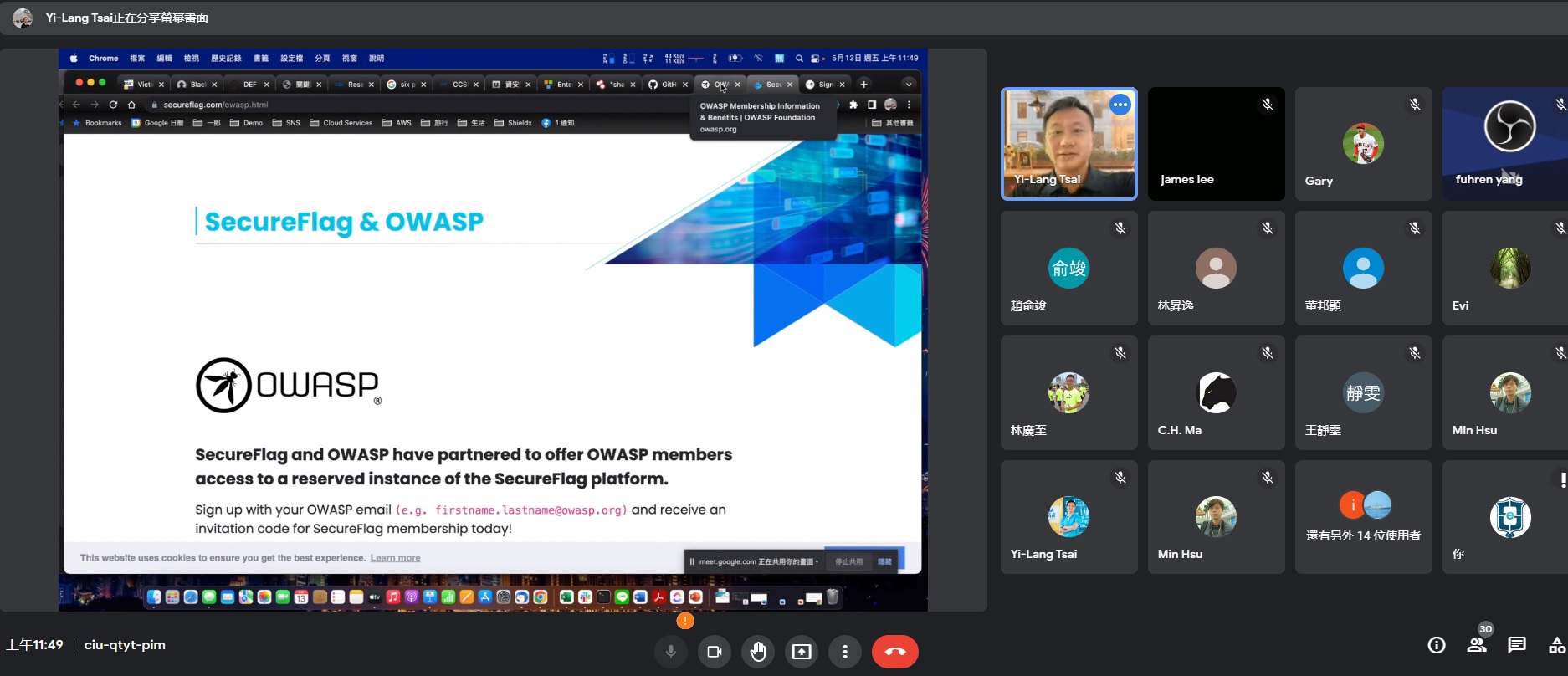
Task: Open the Google 日曆 bookmark
Action: [x=157, y=123]
